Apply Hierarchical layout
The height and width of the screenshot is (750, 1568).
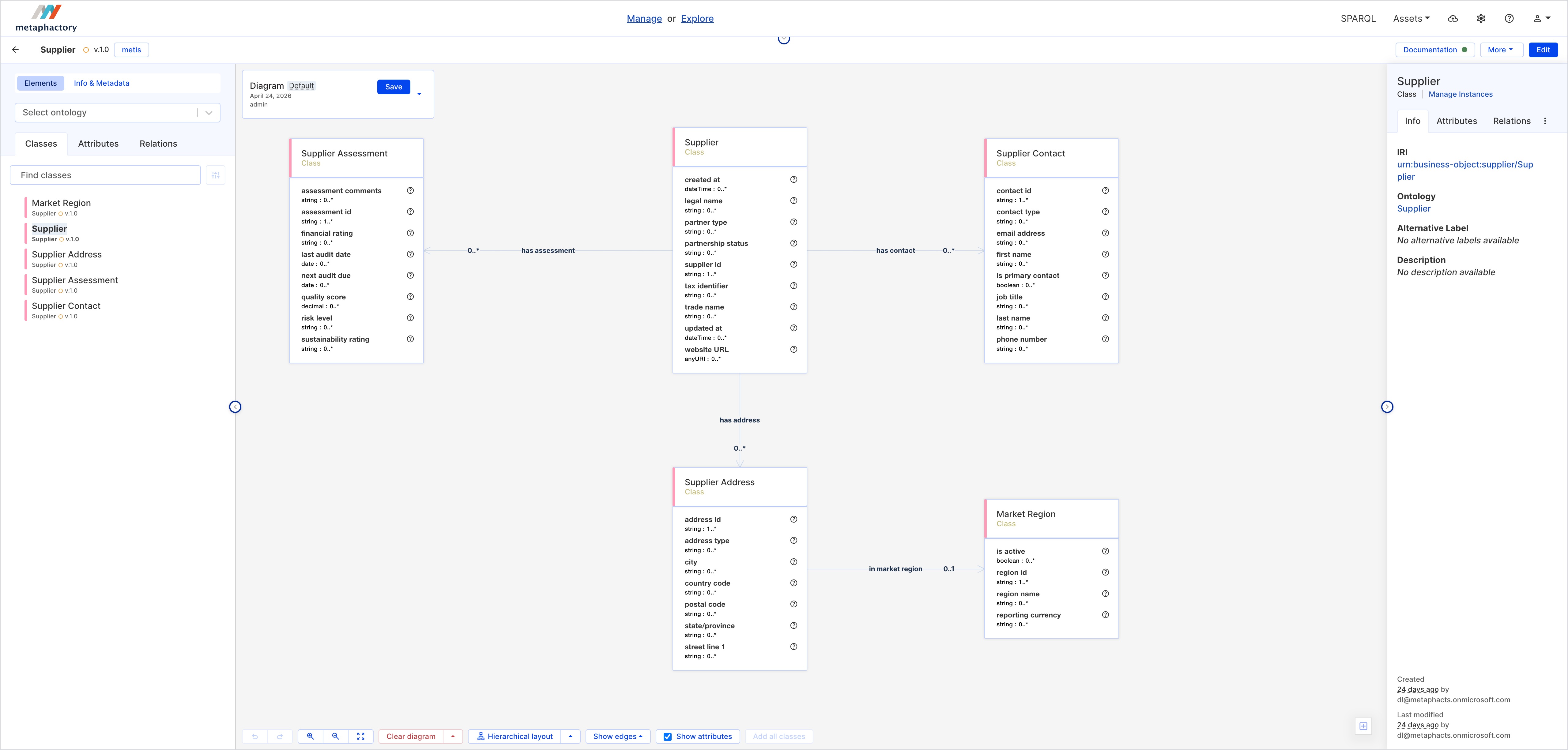click(514, 737)
